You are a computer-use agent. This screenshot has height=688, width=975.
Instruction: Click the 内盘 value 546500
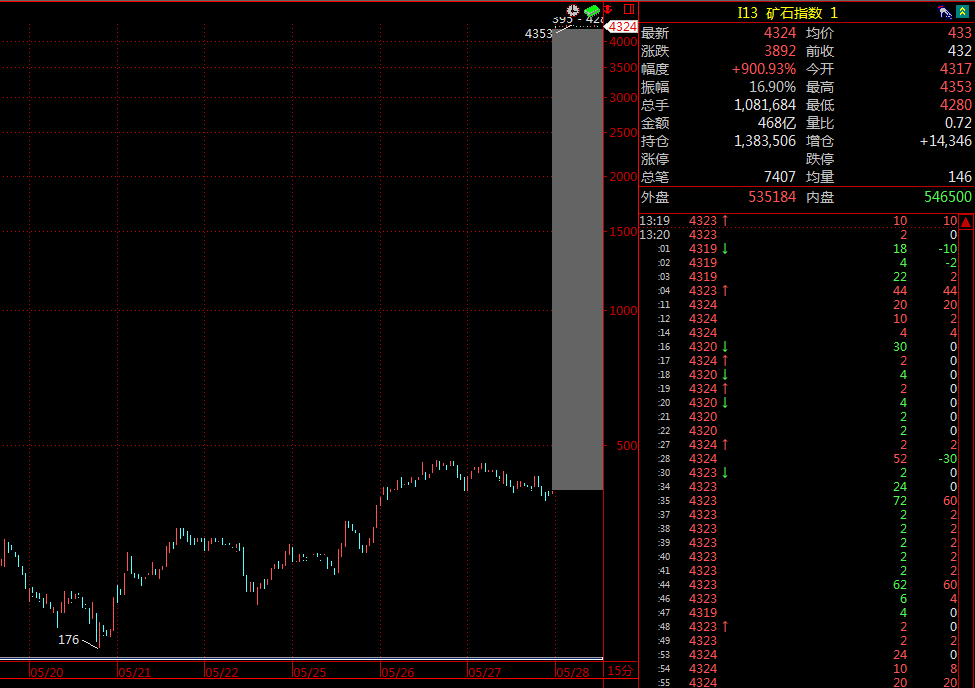tap(945, 197)
